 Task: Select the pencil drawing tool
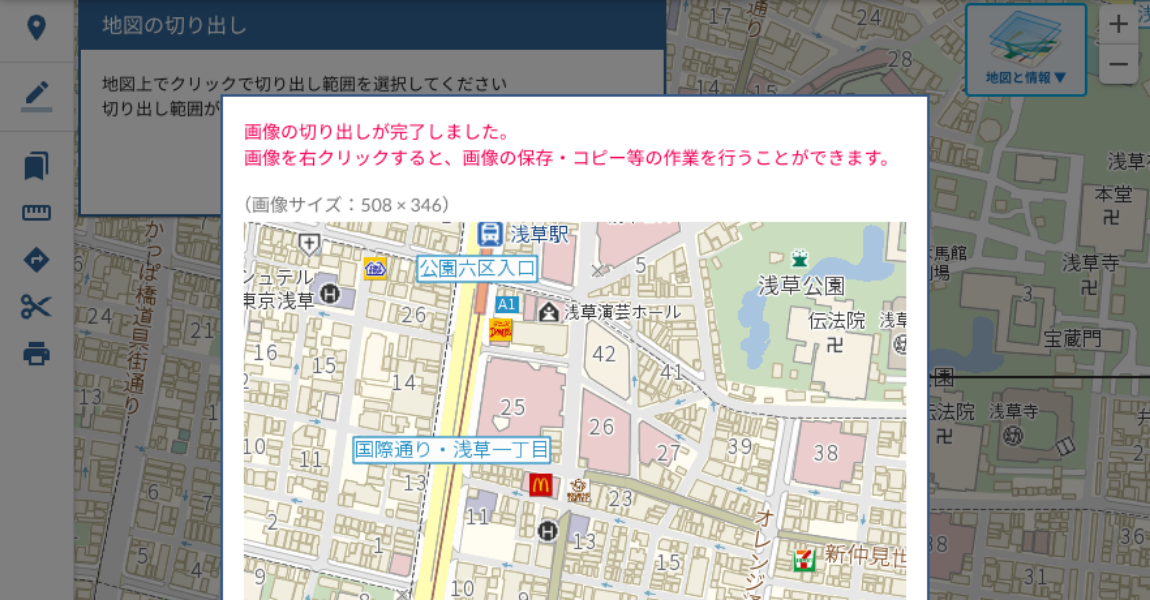37,94
